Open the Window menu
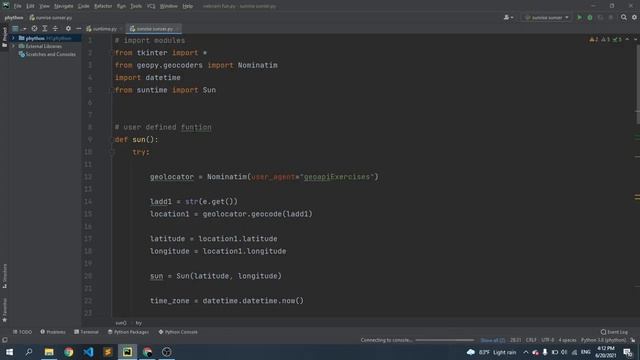The image size is (640, 360). pyautogui.click(x=169, y=6)
